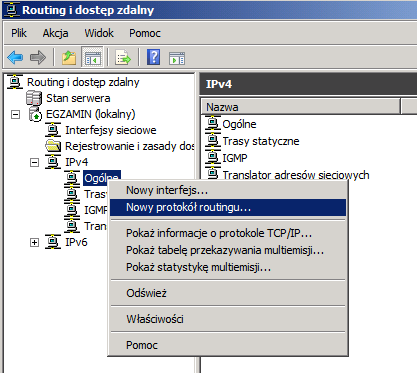Select root Routing i dostęp zdalny label
This screenshot has width=417, height=373.
pos(83,82)
